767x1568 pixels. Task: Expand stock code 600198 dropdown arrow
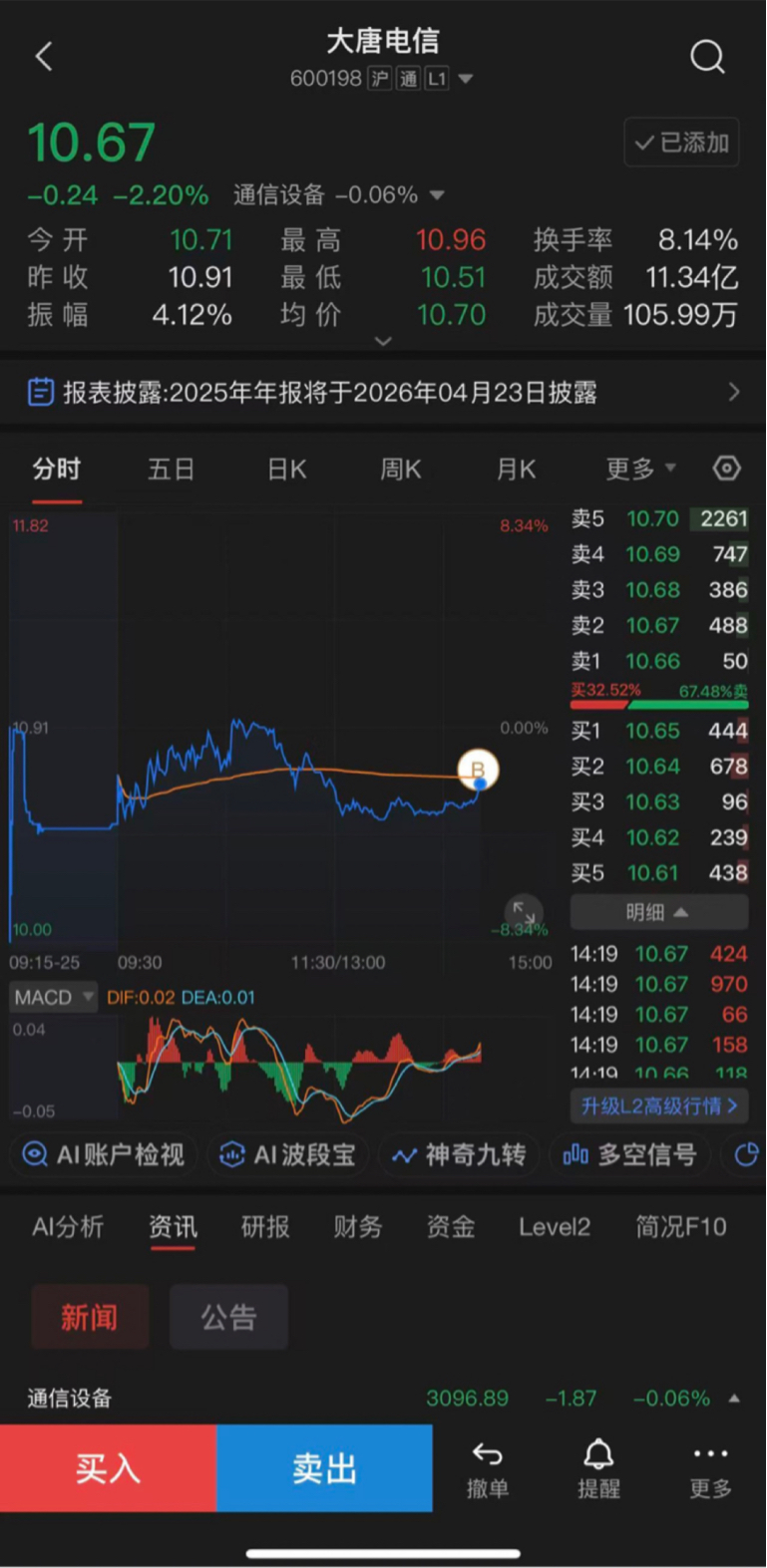(x=465, y=79)
